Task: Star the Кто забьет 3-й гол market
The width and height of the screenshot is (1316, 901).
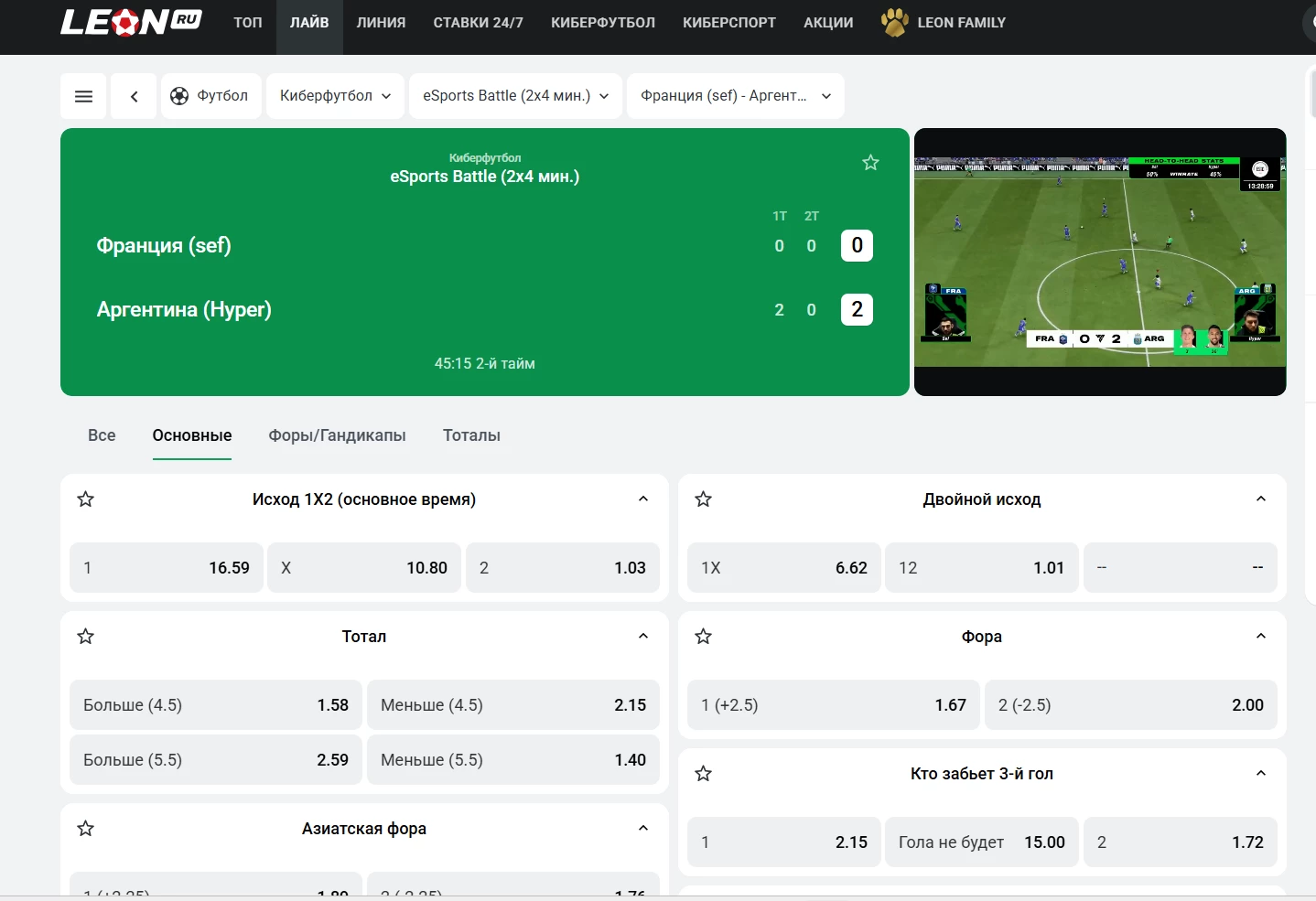Action: pyautogui.click(x=703, y=774)
